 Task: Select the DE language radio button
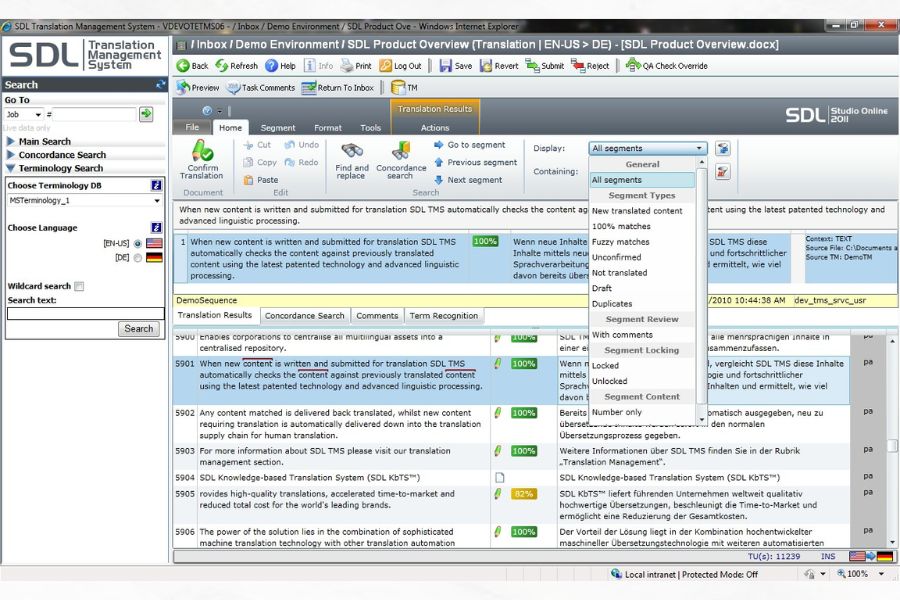[x=138, y=258]
